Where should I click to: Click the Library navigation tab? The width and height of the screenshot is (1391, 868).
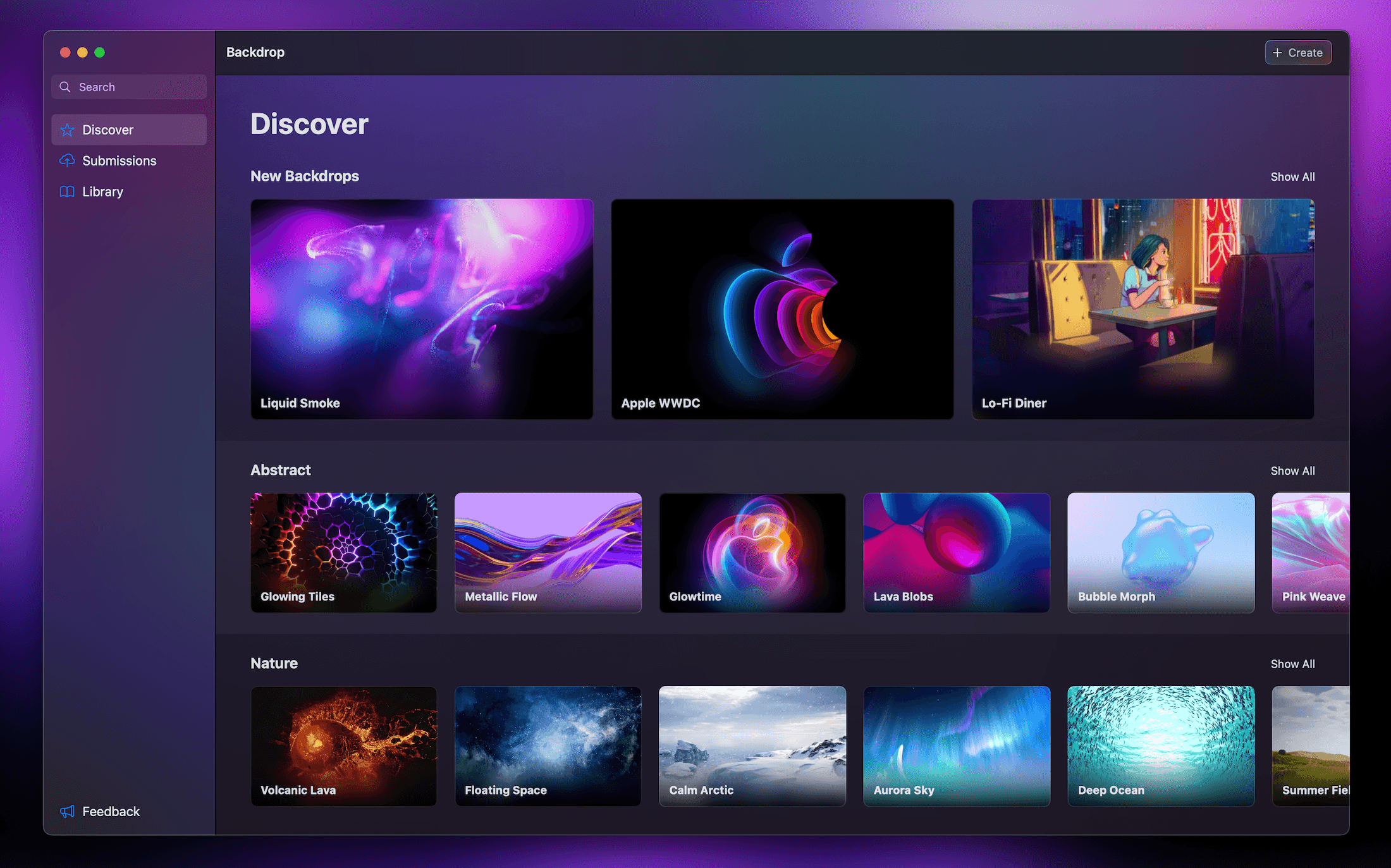tap(103, 190)
